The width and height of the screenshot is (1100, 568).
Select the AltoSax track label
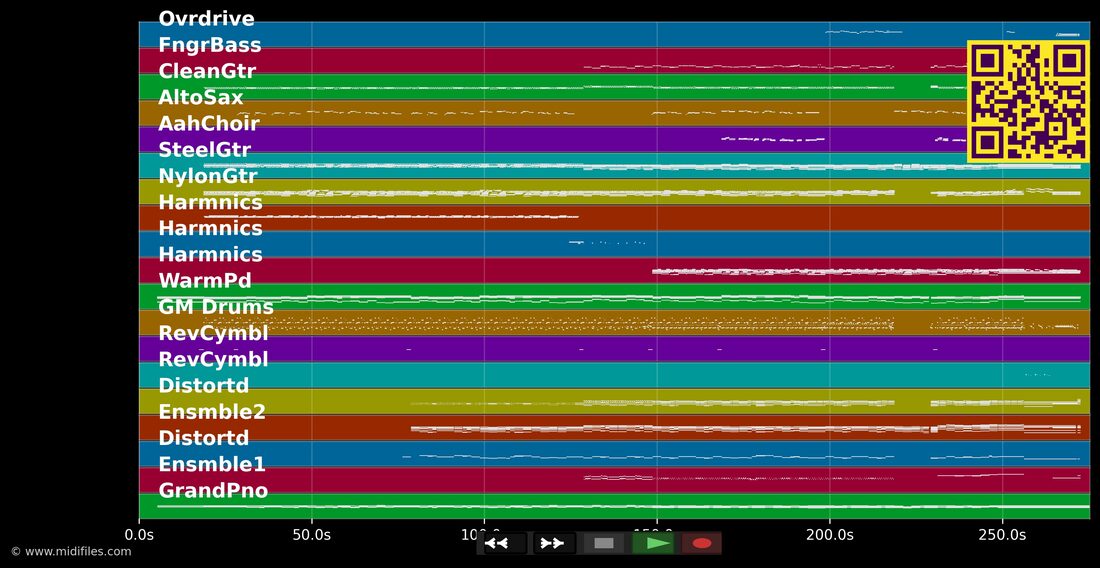point(201,97)
